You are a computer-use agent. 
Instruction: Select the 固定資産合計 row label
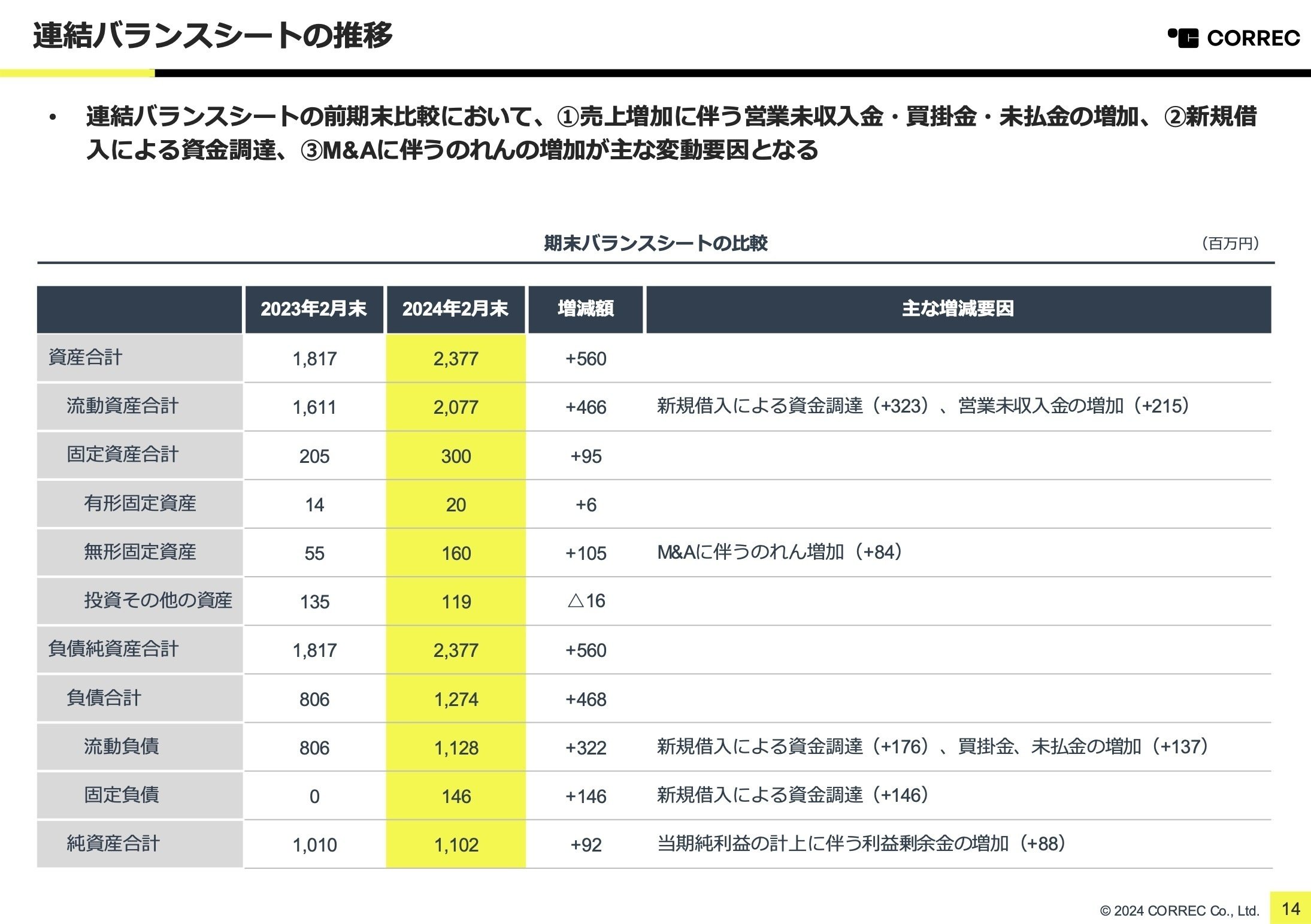123,455
